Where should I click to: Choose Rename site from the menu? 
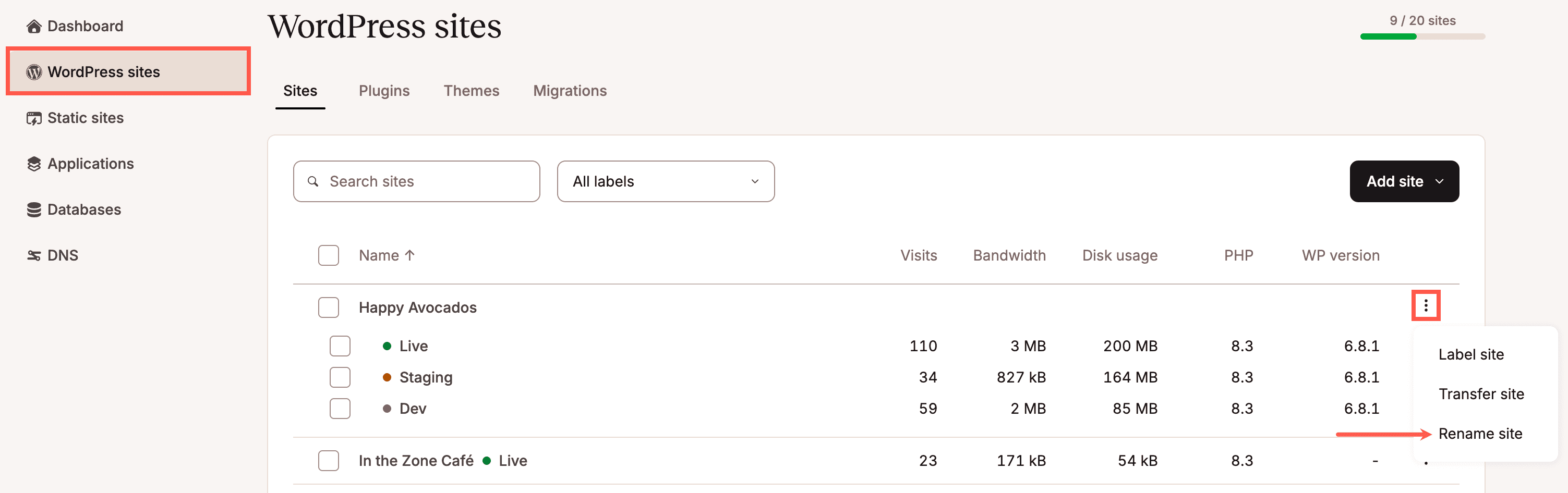coord(1480,434)
